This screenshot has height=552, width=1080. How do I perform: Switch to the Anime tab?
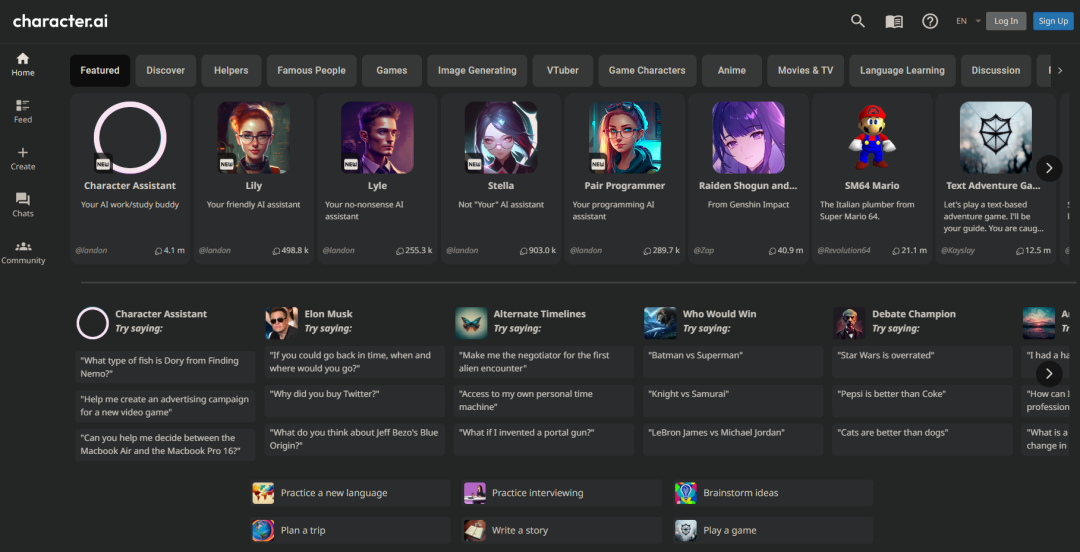tap(732, 70)
